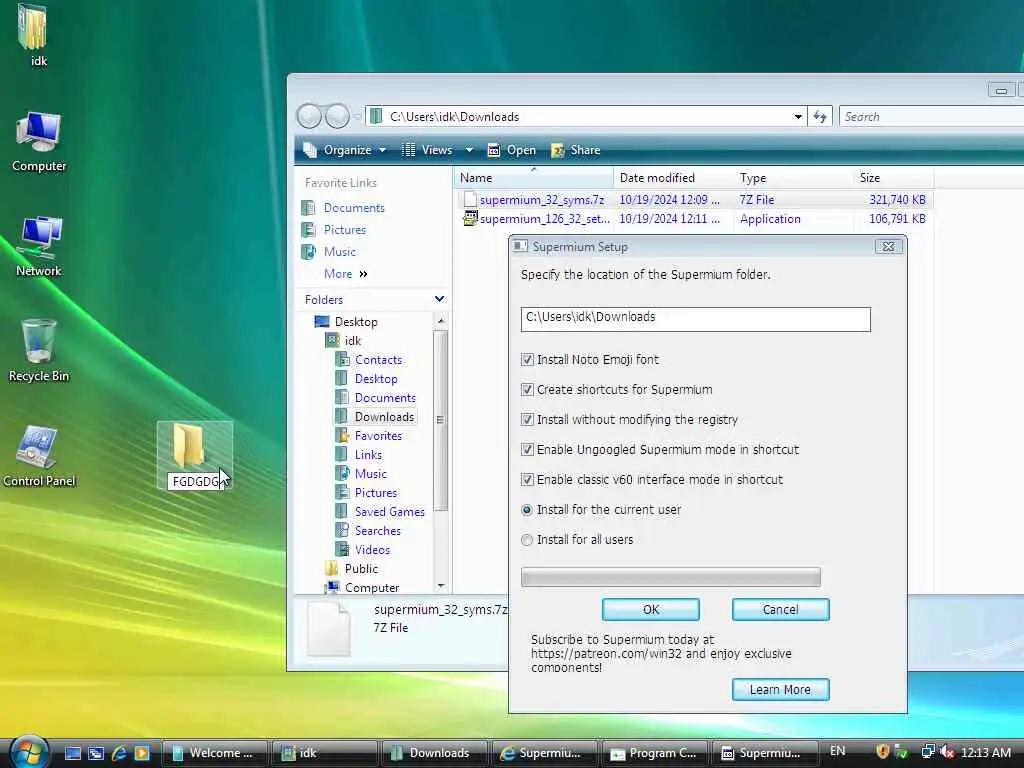Open the Control Panel desktop icon
1024x768 pixels.
click(39, 456)
